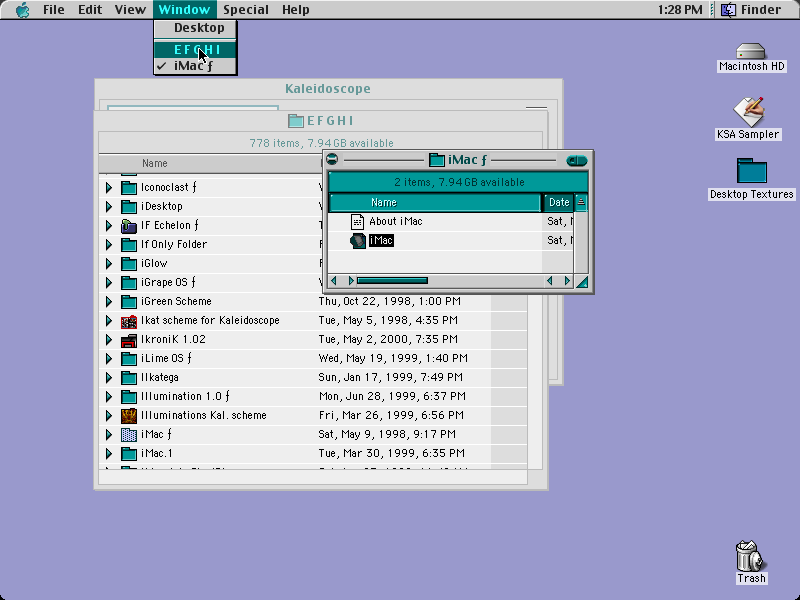Bring the Kaleidoscope window to front
Screen dimensions: 800x600
[328, 89]
